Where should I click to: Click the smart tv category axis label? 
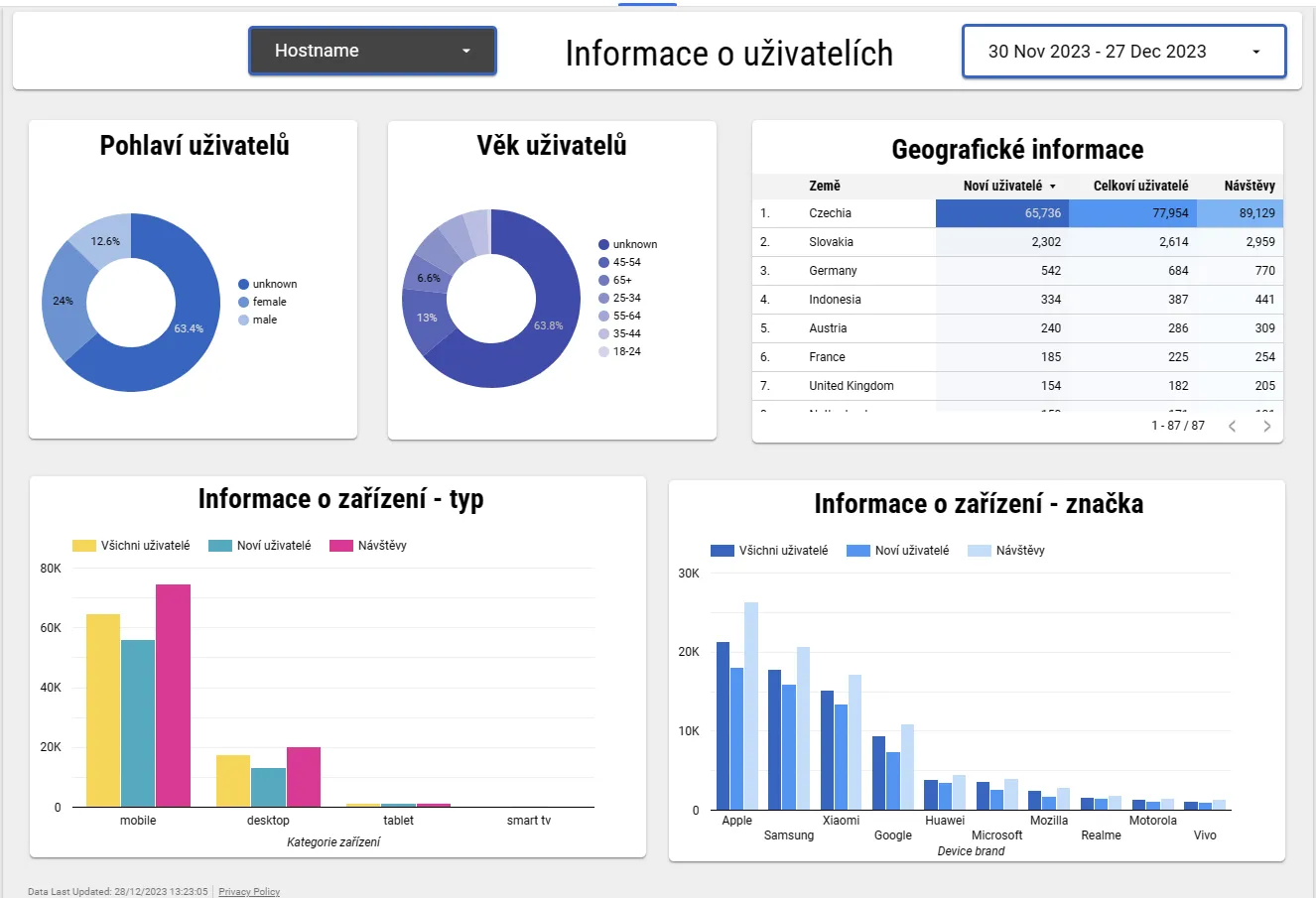529,821
